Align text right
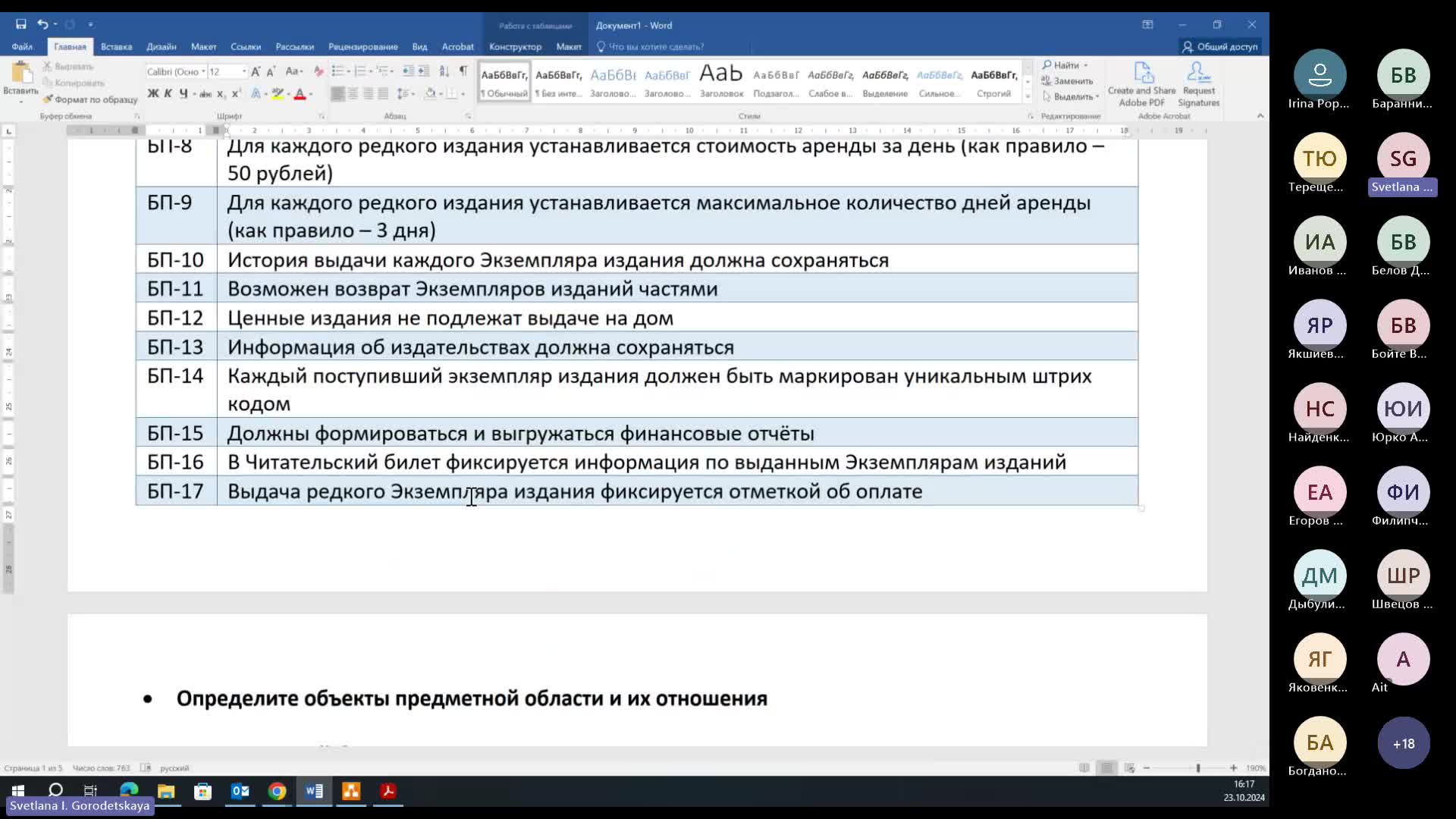This screenshot has width=1456, height=819. [x=369, y=93]
